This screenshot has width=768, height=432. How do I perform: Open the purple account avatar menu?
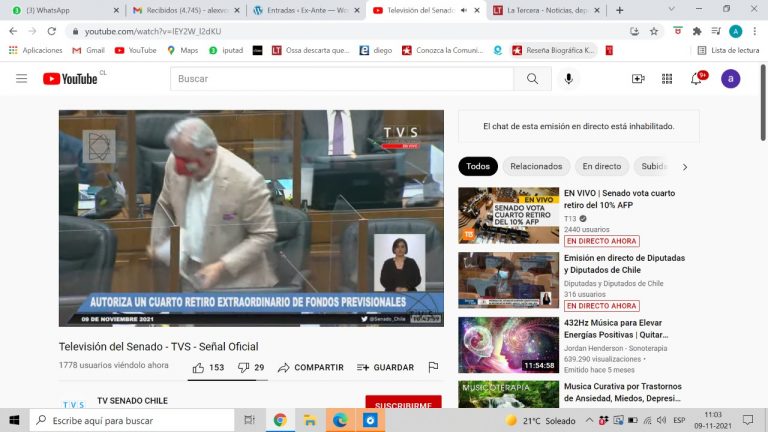click(x=730, y=78)
